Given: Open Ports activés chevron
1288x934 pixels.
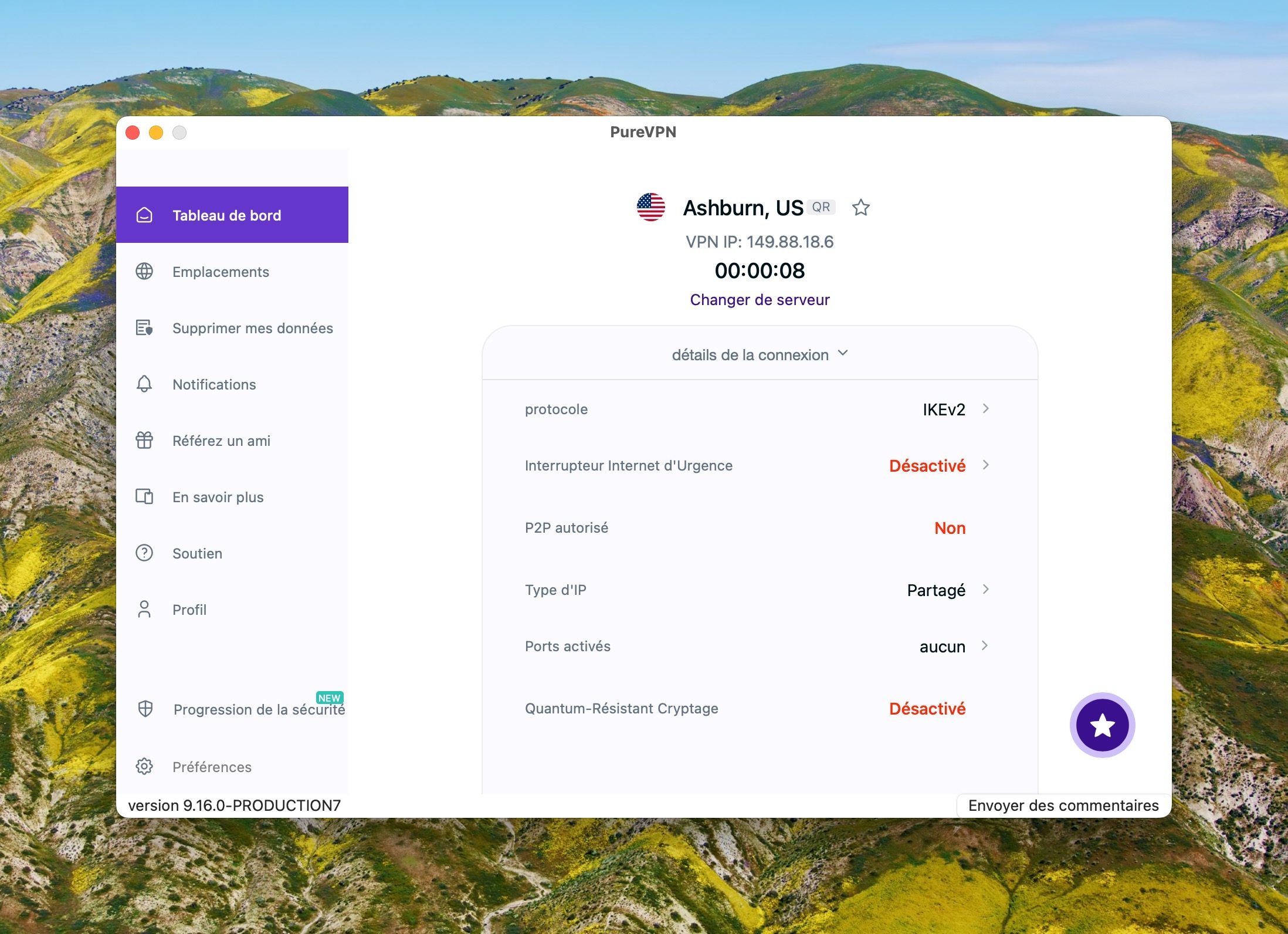Looking at the screenshot, I should pos(985,645).
